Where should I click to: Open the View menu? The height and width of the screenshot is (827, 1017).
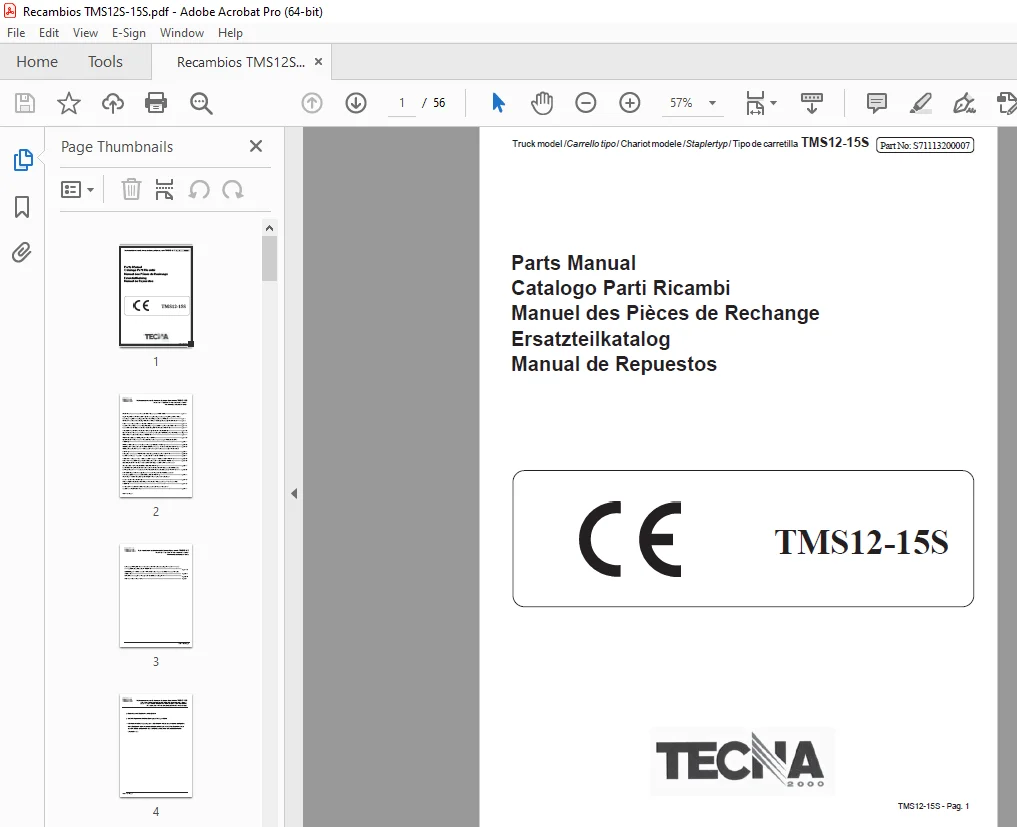(x=85, y=33)
